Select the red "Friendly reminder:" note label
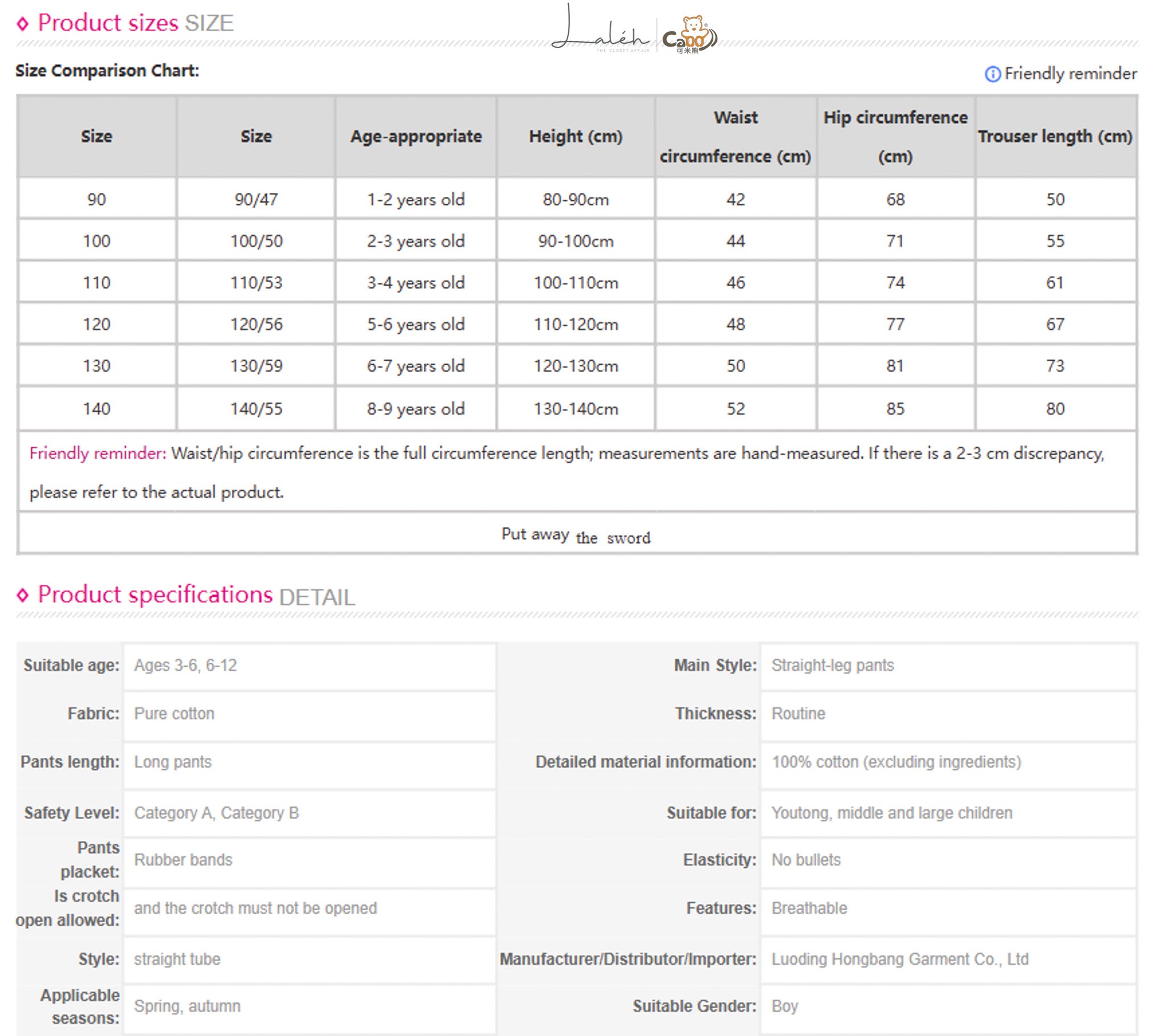Screen dimensions: 1165x1036 [x=97, y=453]
